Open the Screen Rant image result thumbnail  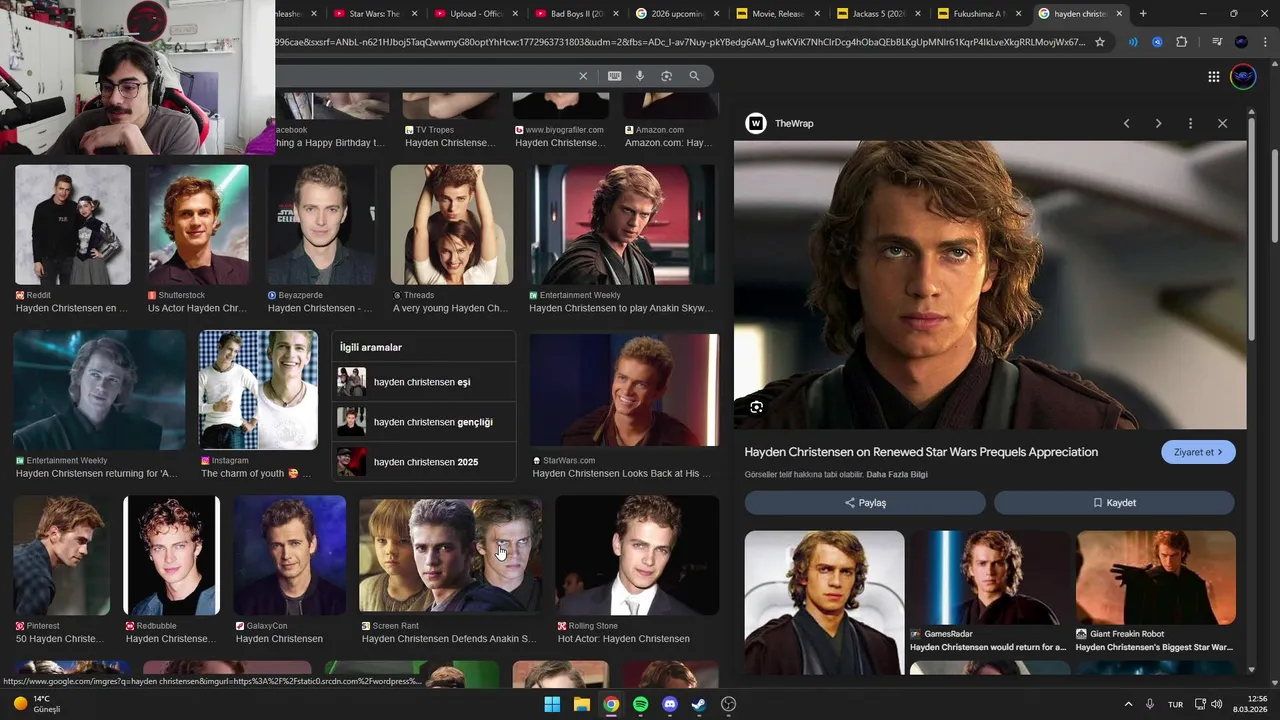(450, 555)
